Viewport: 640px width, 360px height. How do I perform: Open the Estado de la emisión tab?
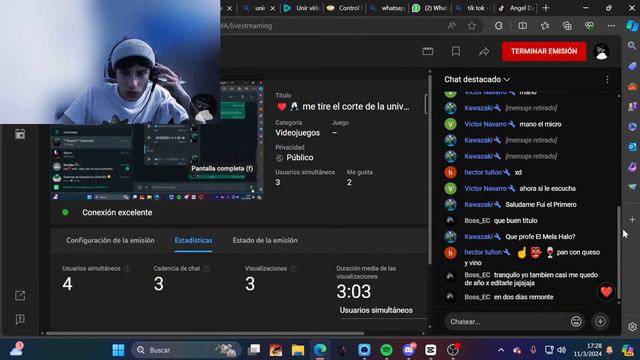coord(265,240)
